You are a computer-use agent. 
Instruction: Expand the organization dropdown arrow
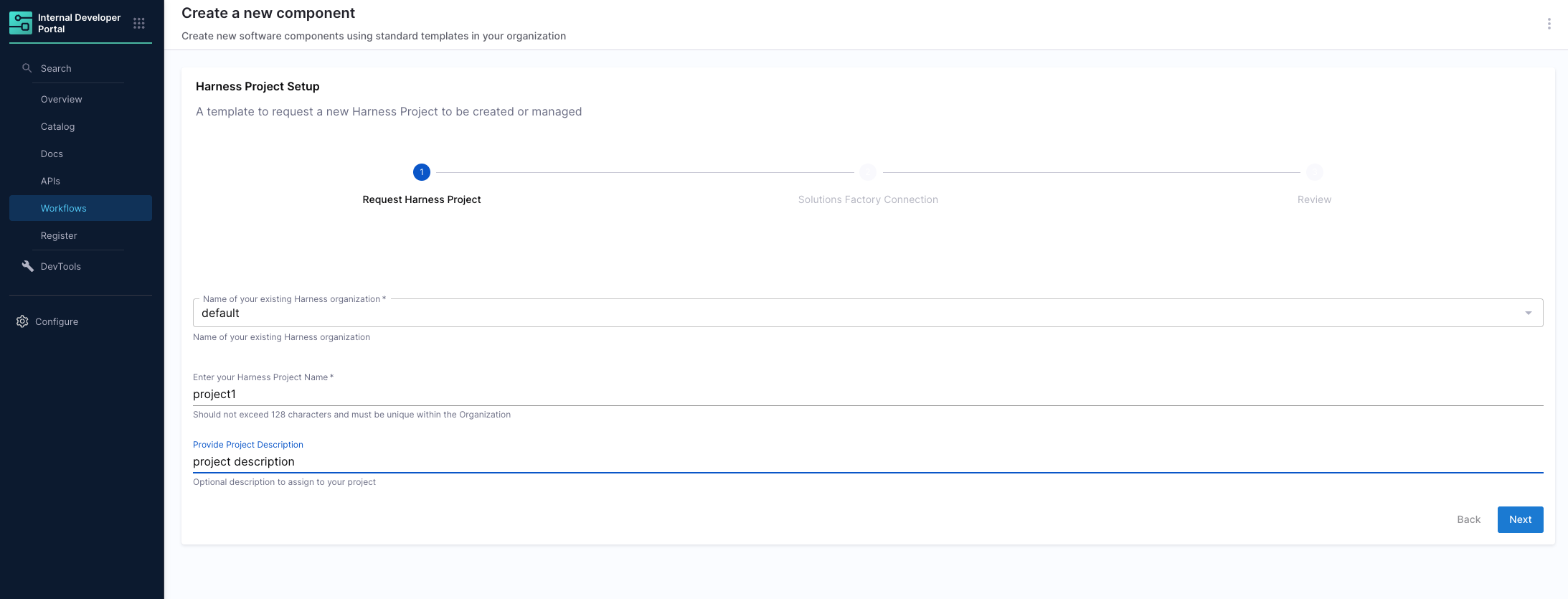click(1528, 313)
